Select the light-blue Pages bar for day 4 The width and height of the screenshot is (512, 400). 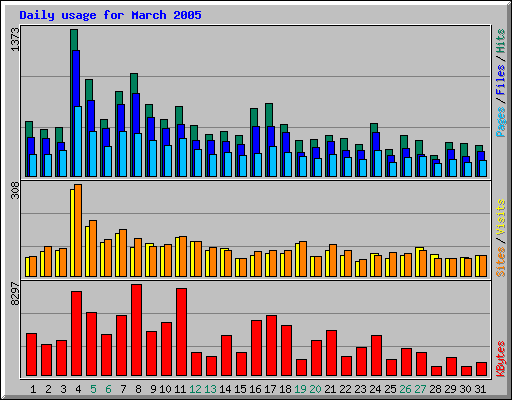pos(78,141)
